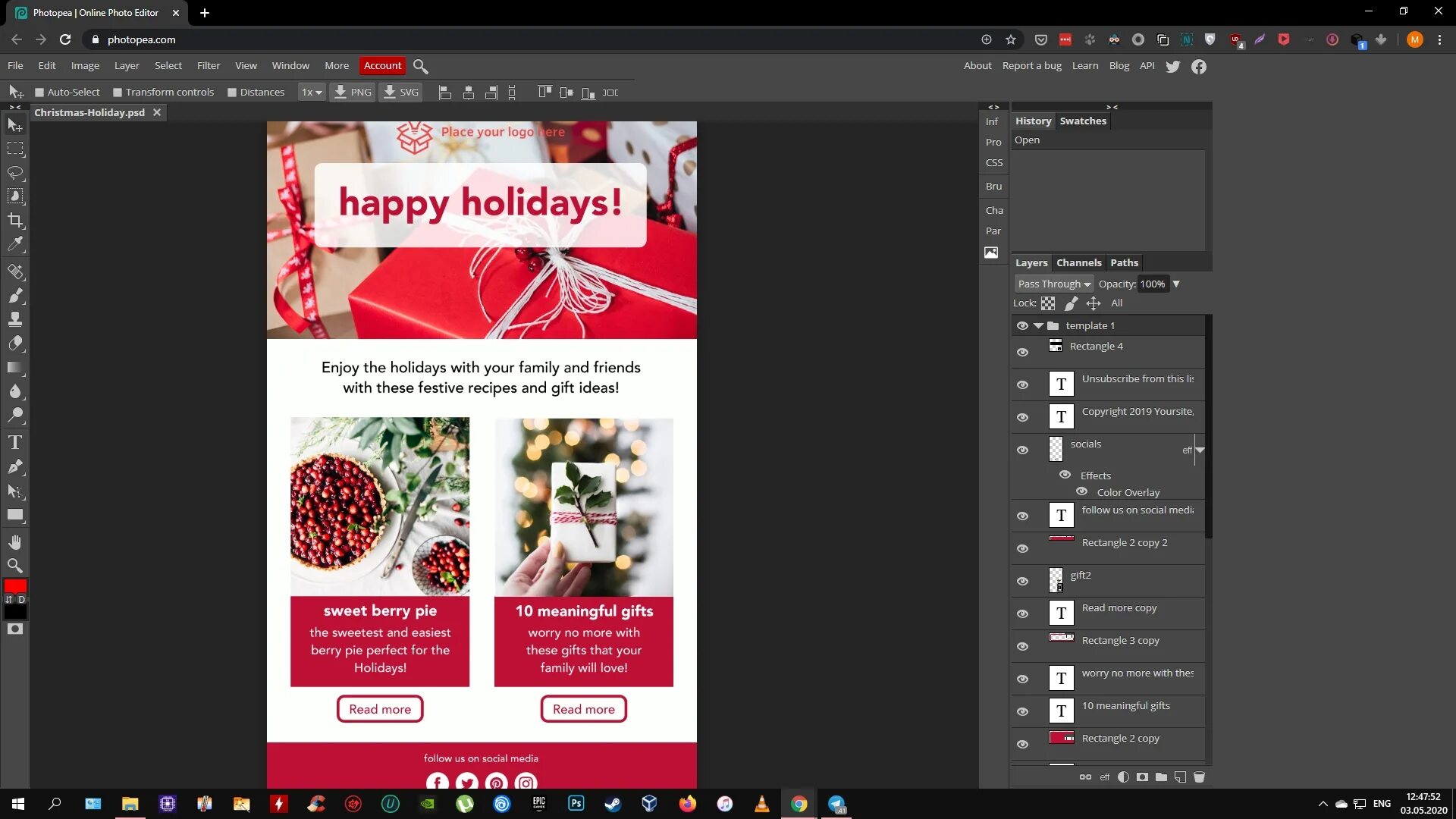Select the Eyedropper tool
The height and width of the screenshot is (819, 1456).
pyautogui.click(x=15, y=244)
